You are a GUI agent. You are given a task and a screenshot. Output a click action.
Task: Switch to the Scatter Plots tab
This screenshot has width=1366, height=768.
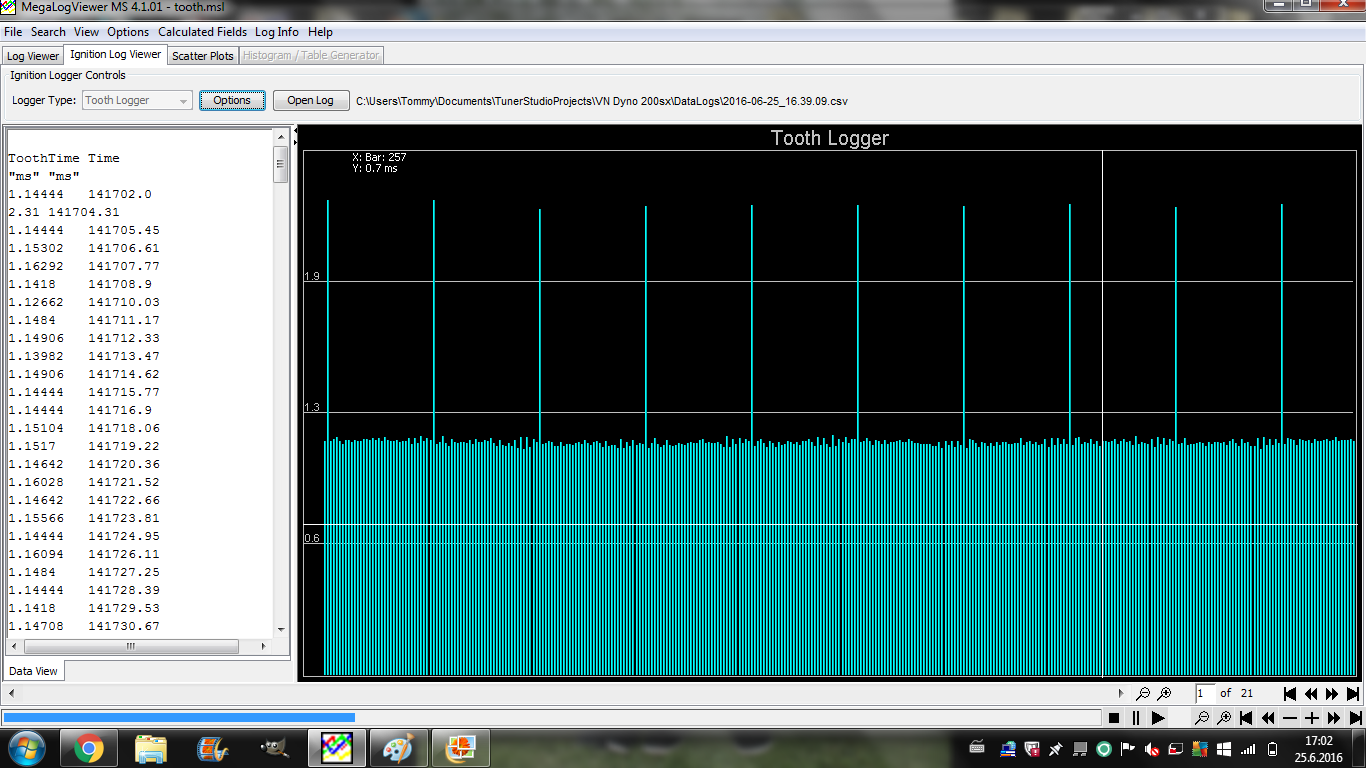point(203,56)
